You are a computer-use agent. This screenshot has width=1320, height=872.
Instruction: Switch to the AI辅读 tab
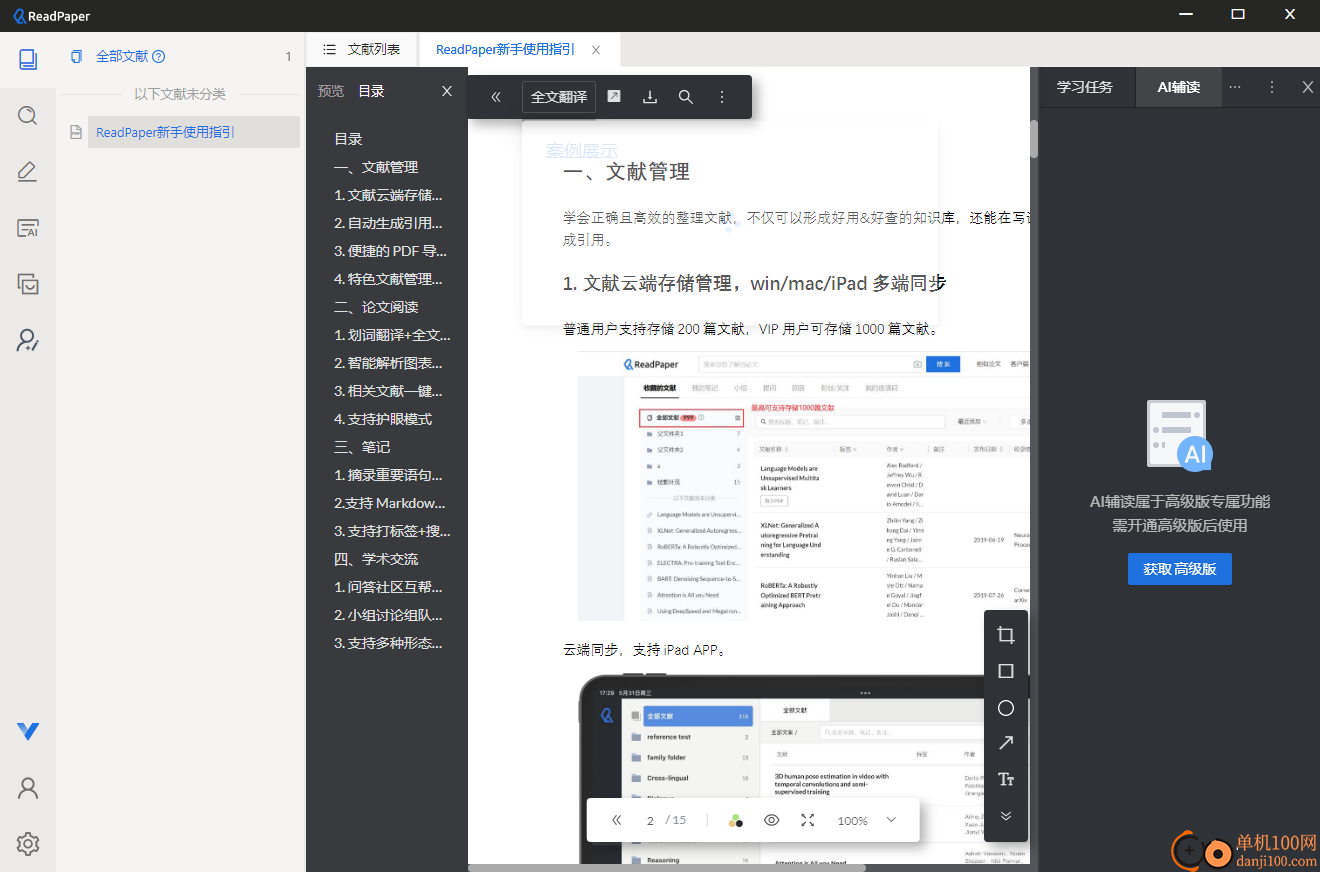(x=1179, y=87)
